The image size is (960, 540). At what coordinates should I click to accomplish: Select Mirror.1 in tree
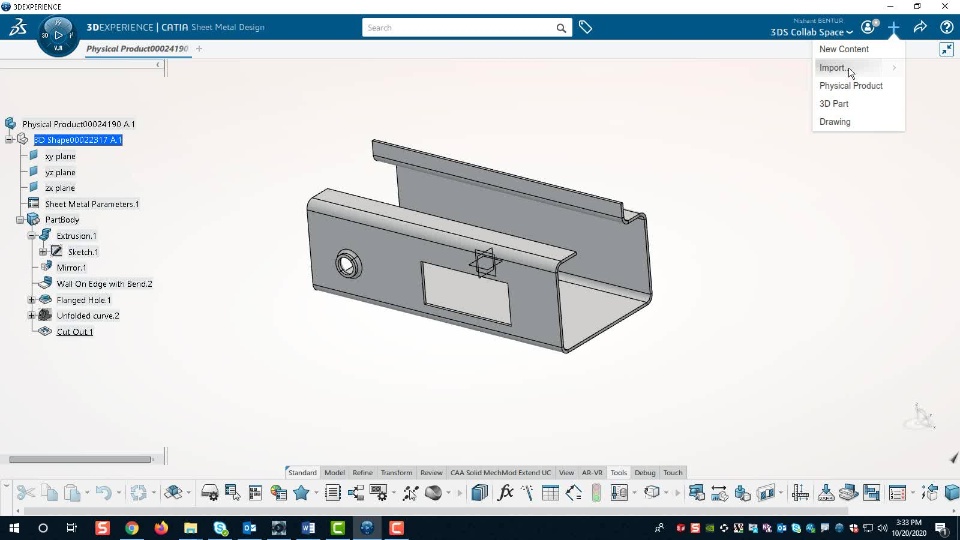pyautogui.click(x=71, y=268)
